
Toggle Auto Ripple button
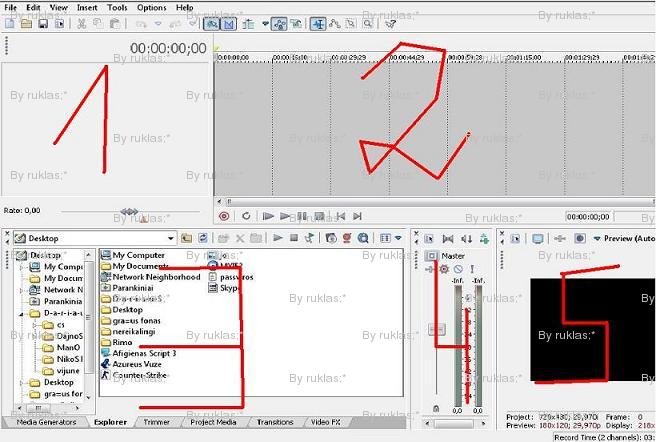(249, 24)
